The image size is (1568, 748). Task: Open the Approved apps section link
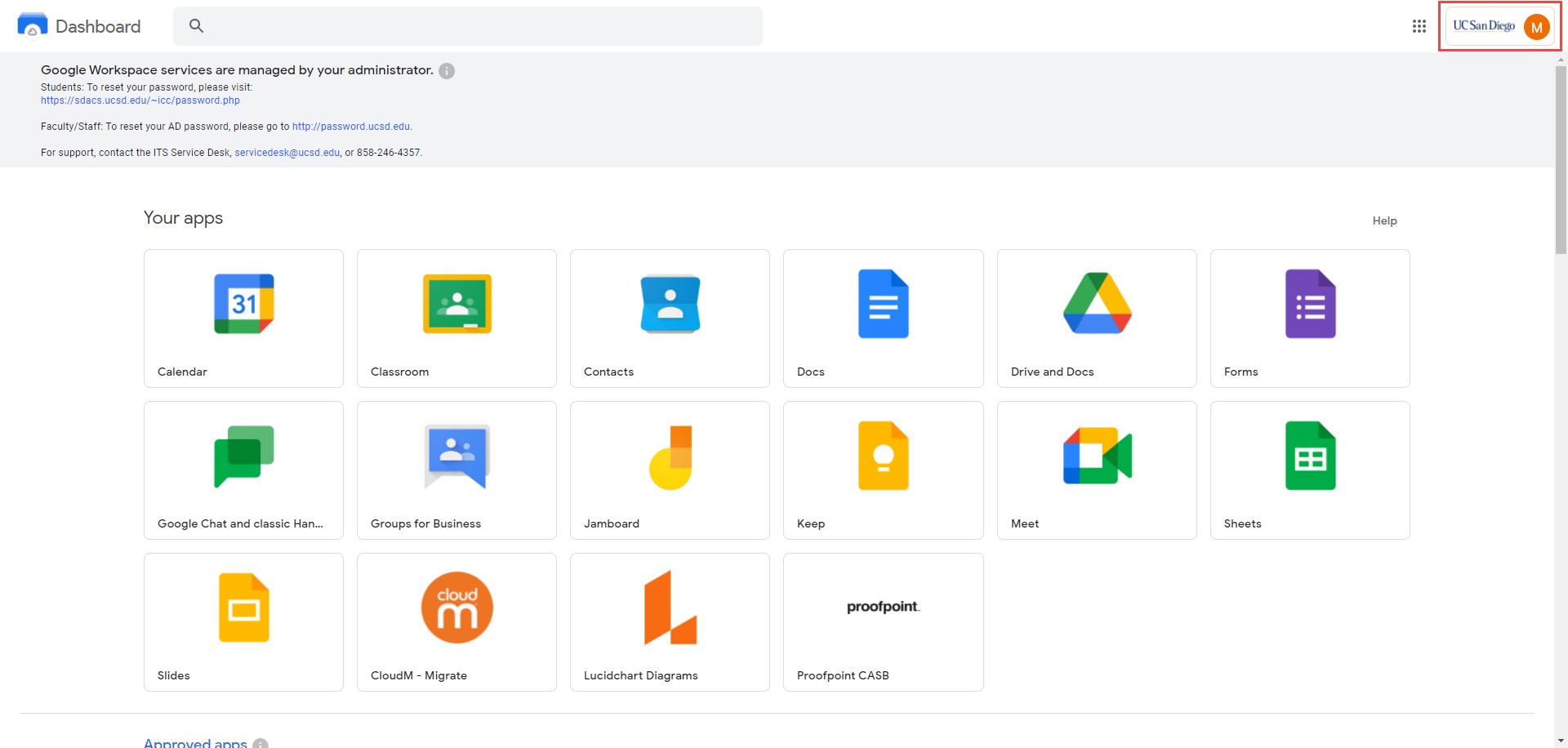pos(195,743)
